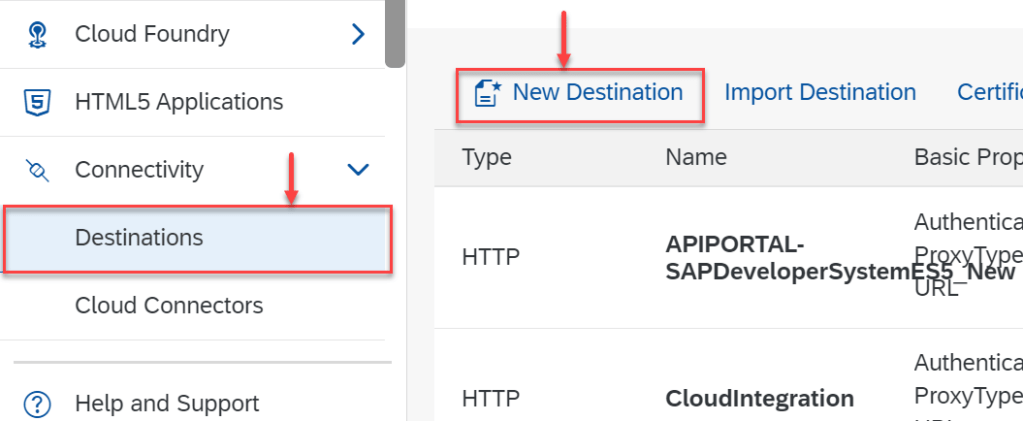
Task: Click the partially visible Certificates button
Action: 989,93
